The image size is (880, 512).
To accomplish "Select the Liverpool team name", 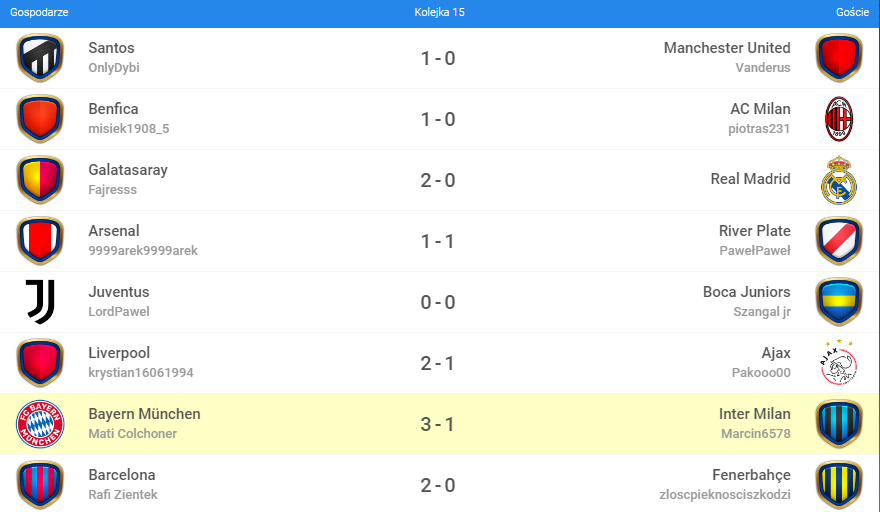I will 119,353.
